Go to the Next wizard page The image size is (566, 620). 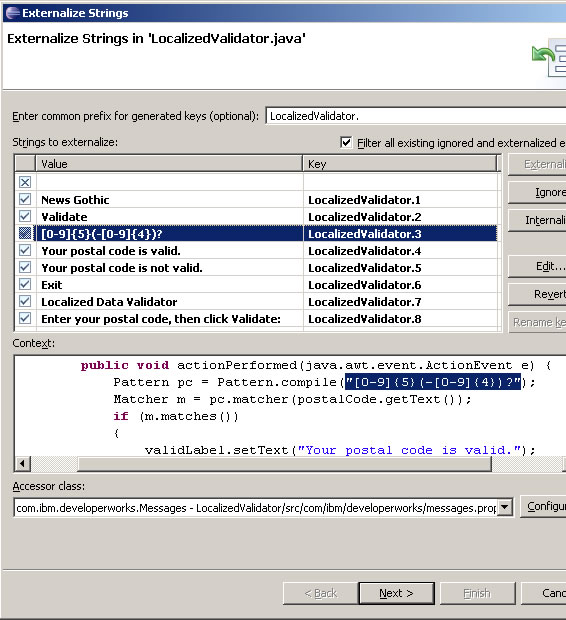tap(396, 593)
